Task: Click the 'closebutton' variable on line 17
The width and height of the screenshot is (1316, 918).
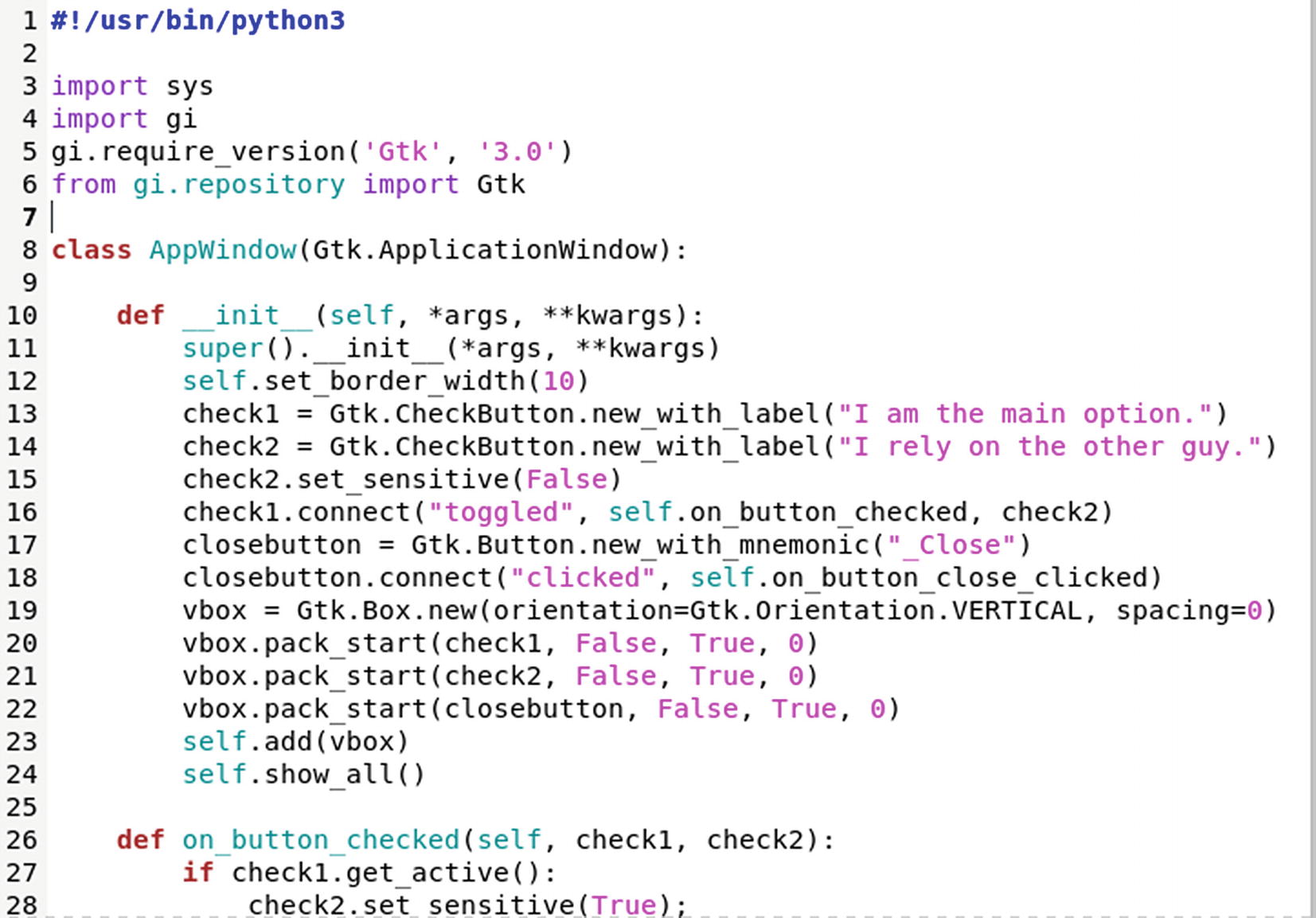Action: pyautogui.click(x=271, y=545)
